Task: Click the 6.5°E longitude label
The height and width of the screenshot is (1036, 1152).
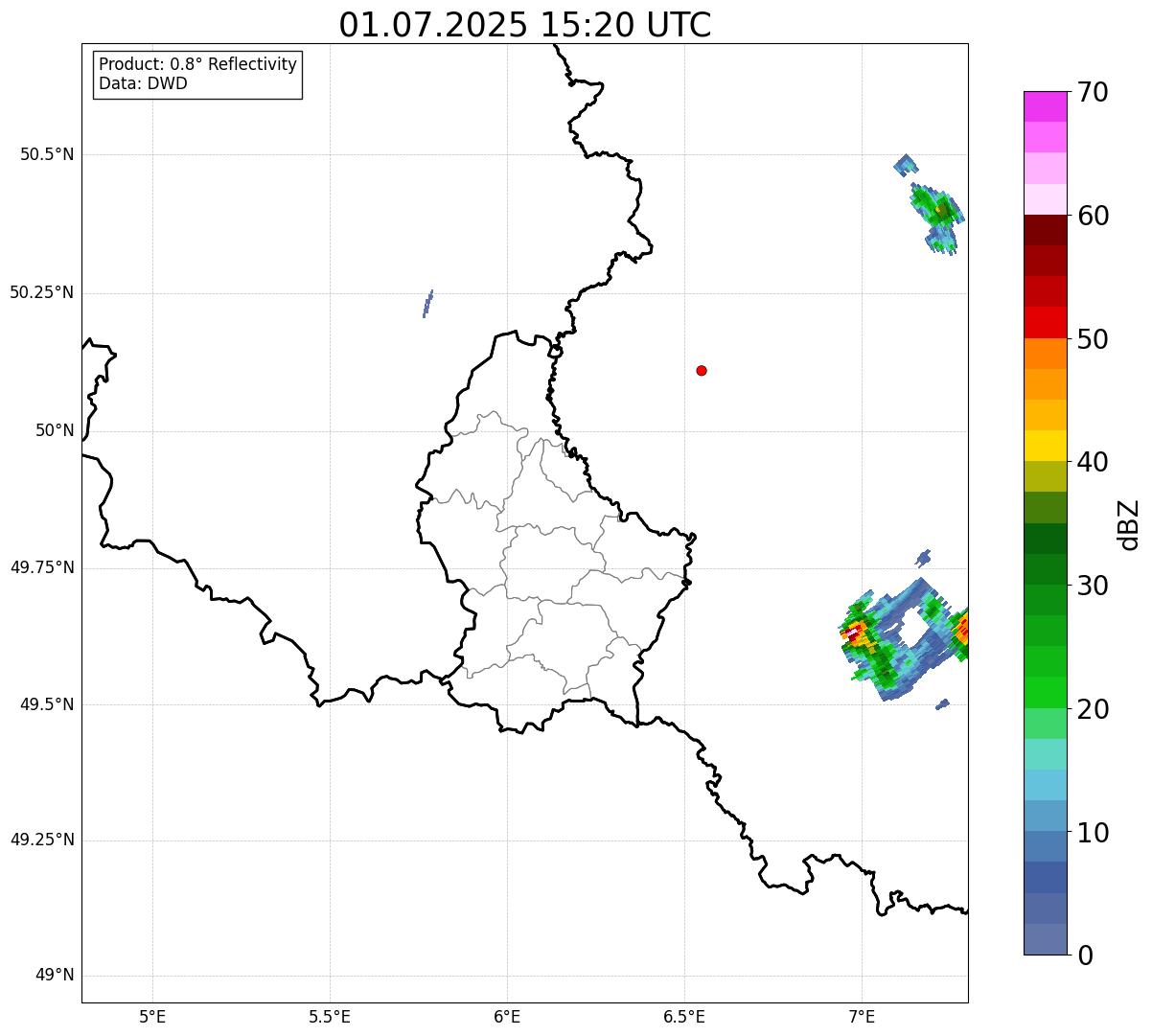Action: (x=684, y=1016)
